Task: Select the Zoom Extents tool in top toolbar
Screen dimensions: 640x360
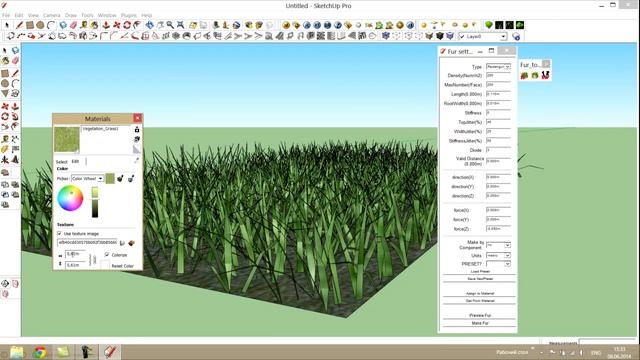Action: [x=180, y=25]
